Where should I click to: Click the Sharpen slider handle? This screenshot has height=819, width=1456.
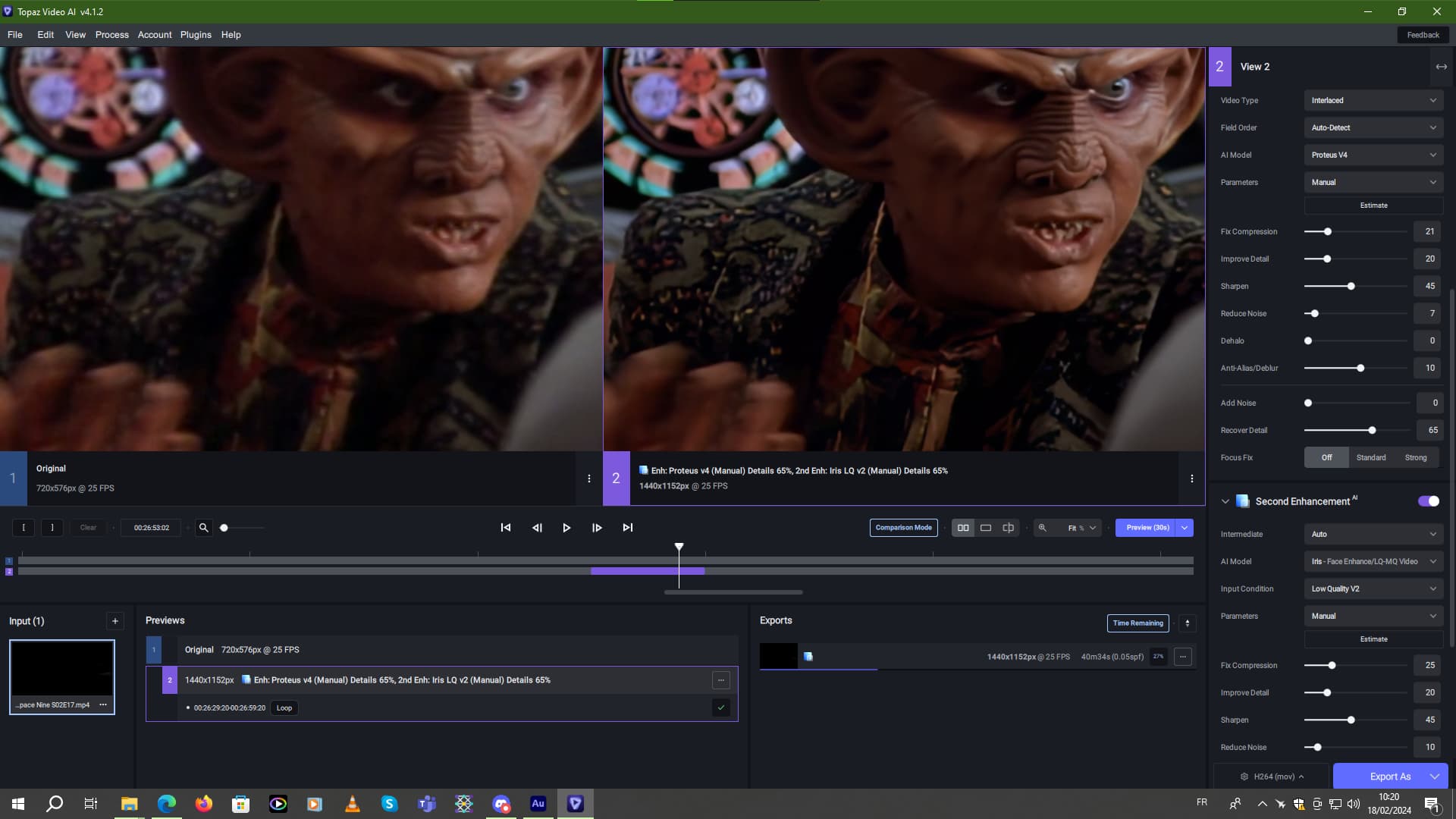tap(1351, 287)
